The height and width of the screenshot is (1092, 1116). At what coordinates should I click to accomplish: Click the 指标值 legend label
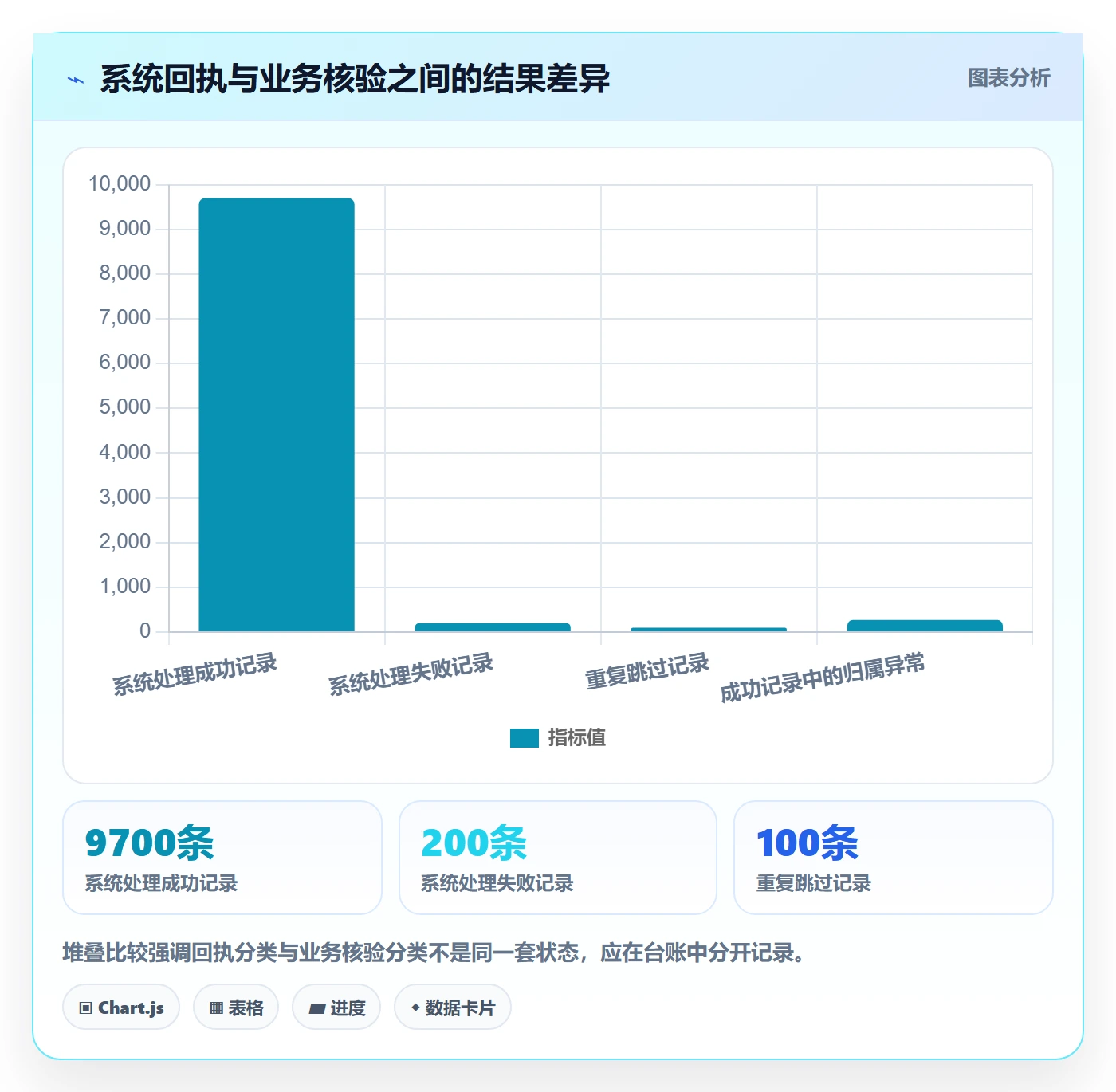coord(577,738)
